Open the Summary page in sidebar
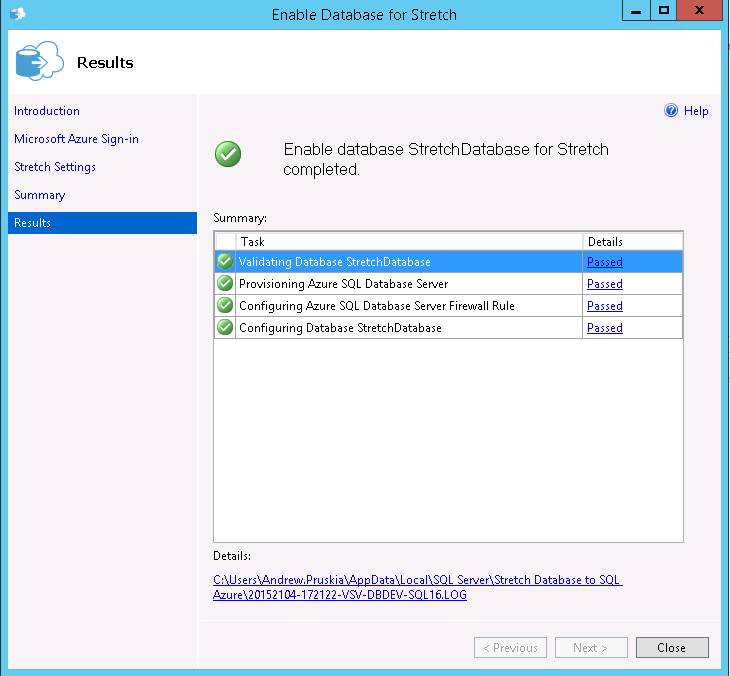 pyautogui.click(x=40, y=195)
